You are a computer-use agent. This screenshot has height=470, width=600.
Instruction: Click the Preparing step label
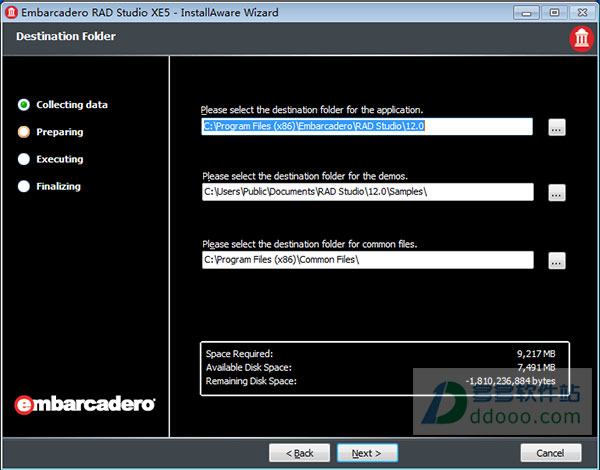[60, 132]
